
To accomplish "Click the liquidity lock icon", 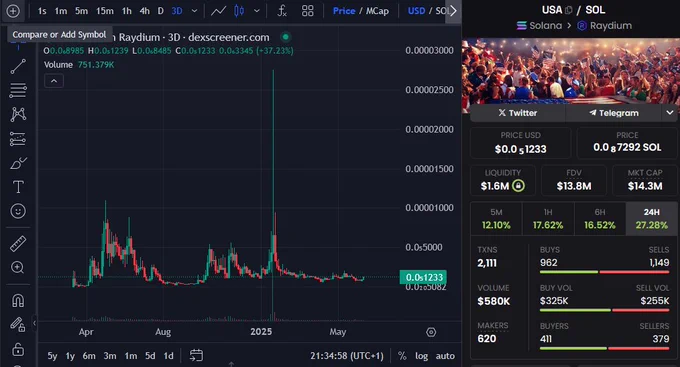I will tap(518, 186).
